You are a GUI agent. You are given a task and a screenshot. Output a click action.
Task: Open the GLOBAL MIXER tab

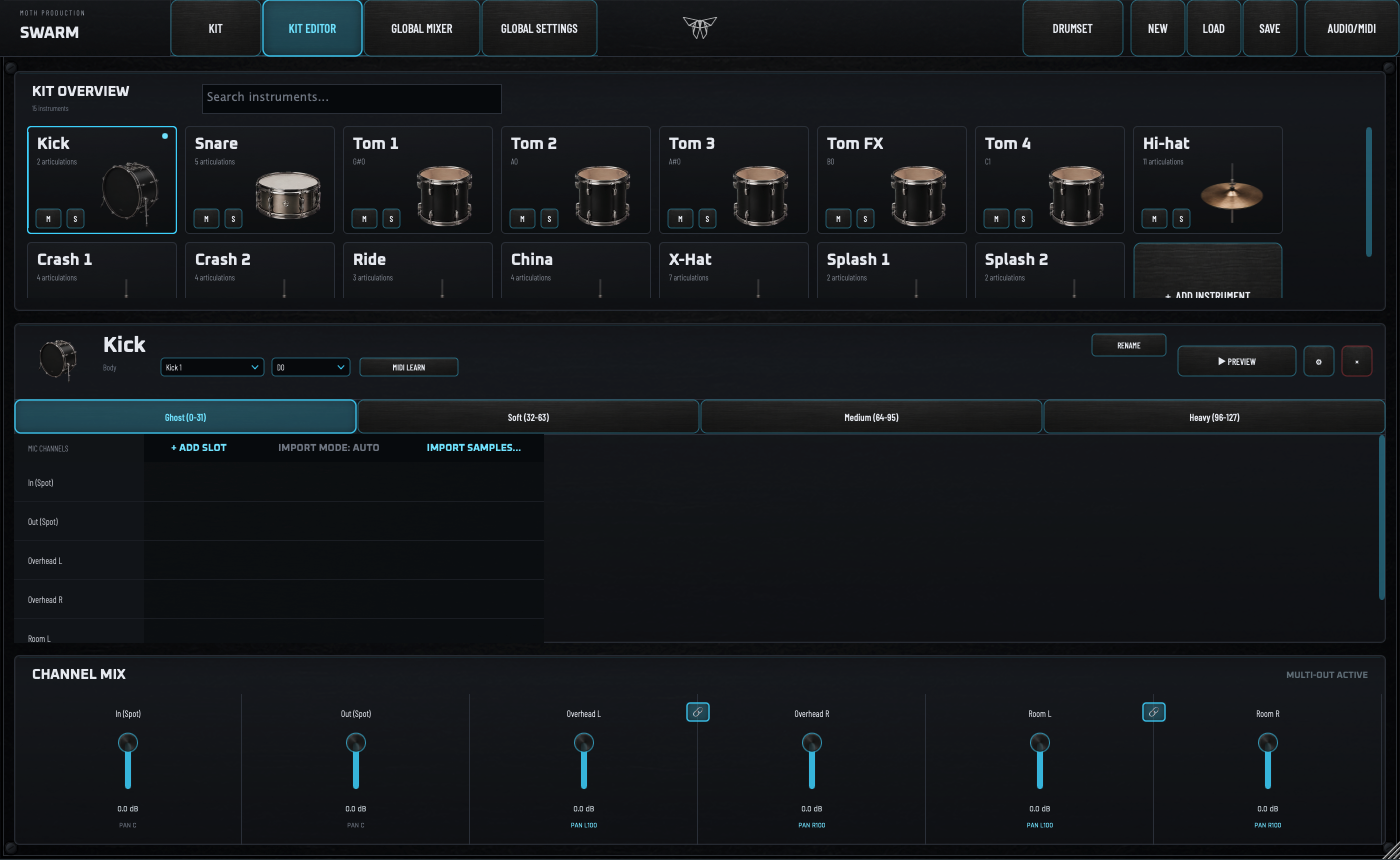(422, 28)
